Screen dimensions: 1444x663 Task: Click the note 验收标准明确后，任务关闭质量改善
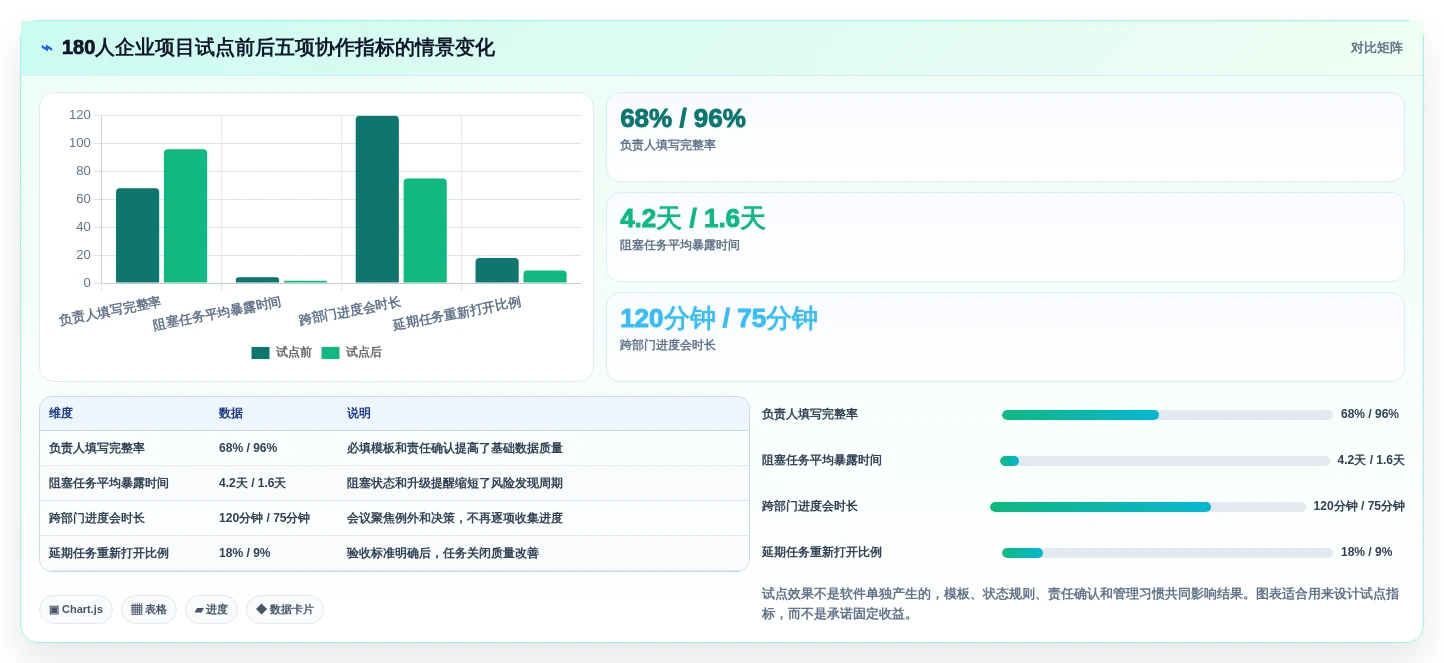point(443,553)
